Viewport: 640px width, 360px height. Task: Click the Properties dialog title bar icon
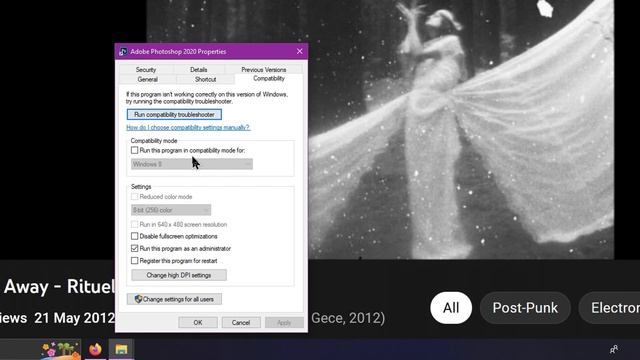coord(123,51)
